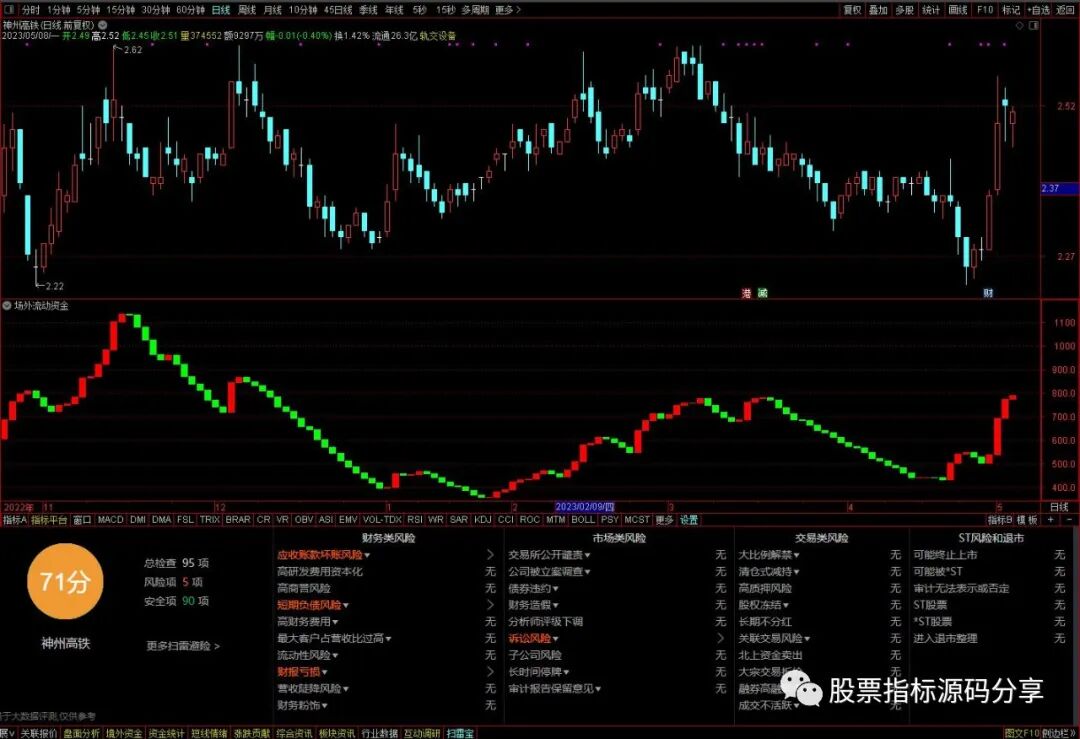Click the 模板 template button
The height and width of the screenshot is (739, 1080).
point(1027,520)
